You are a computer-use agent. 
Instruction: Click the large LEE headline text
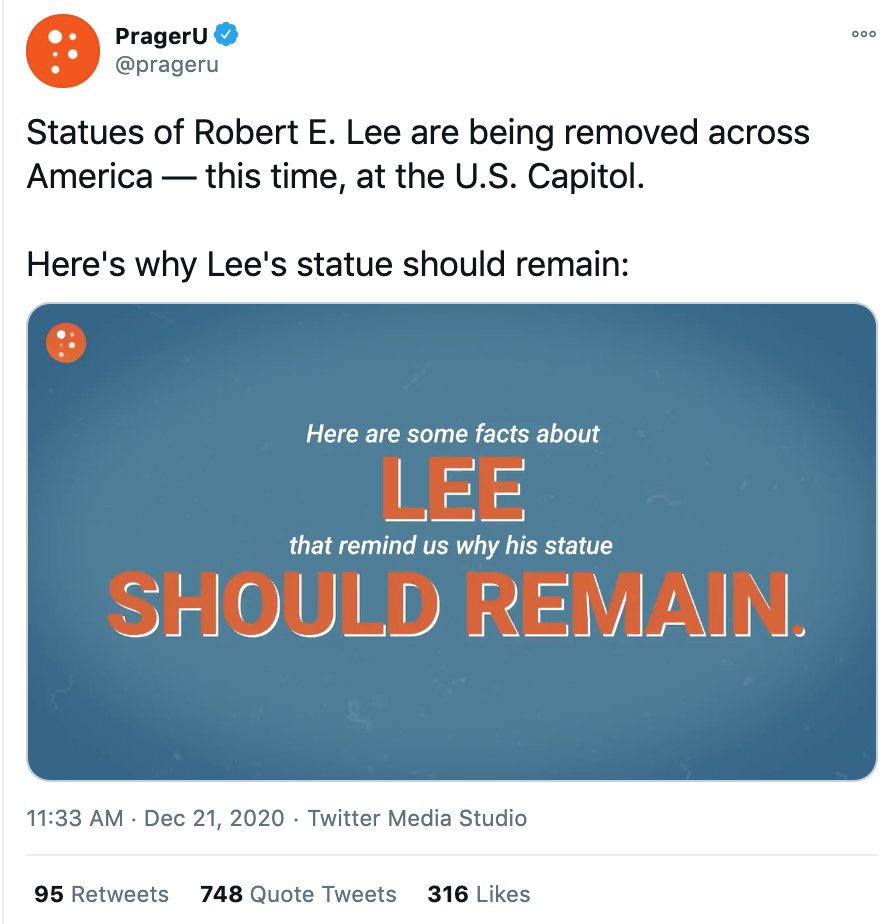(453, 489)
